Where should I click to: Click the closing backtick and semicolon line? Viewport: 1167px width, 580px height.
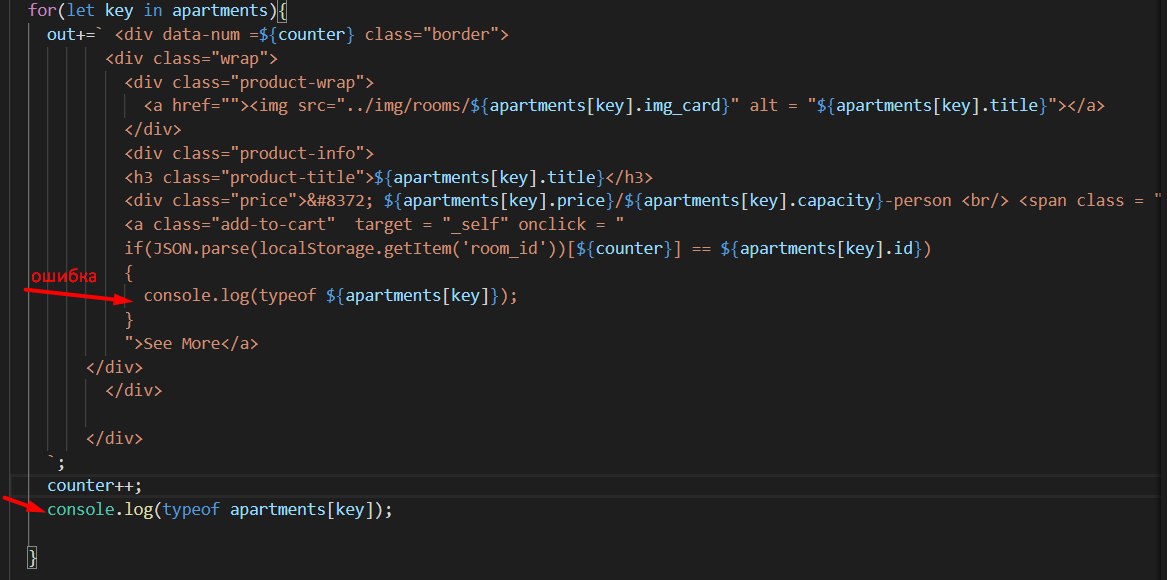pyautogui.click(x=57, y=462)
